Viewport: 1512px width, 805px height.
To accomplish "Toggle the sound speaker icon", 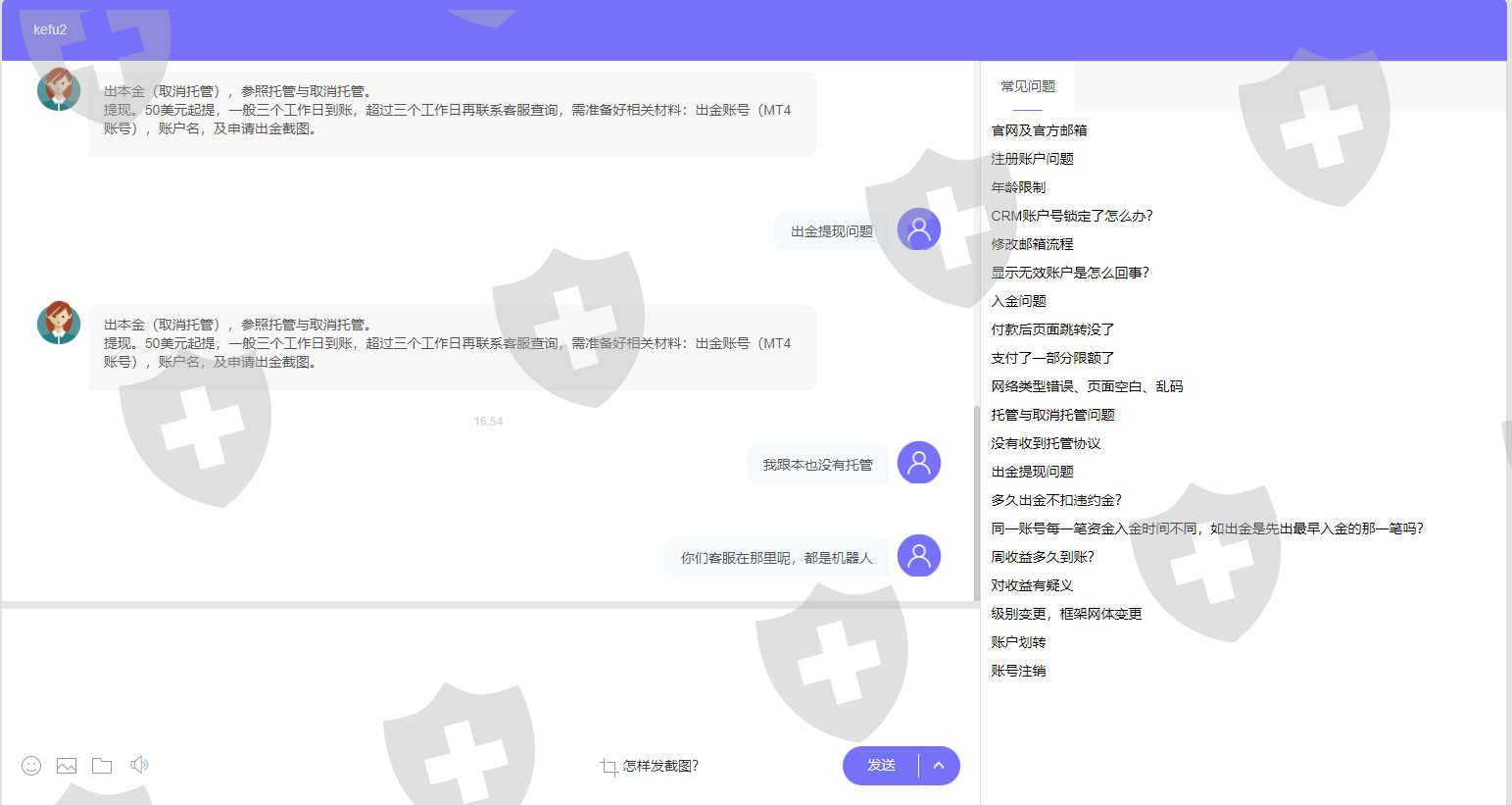I will (139, 765).
